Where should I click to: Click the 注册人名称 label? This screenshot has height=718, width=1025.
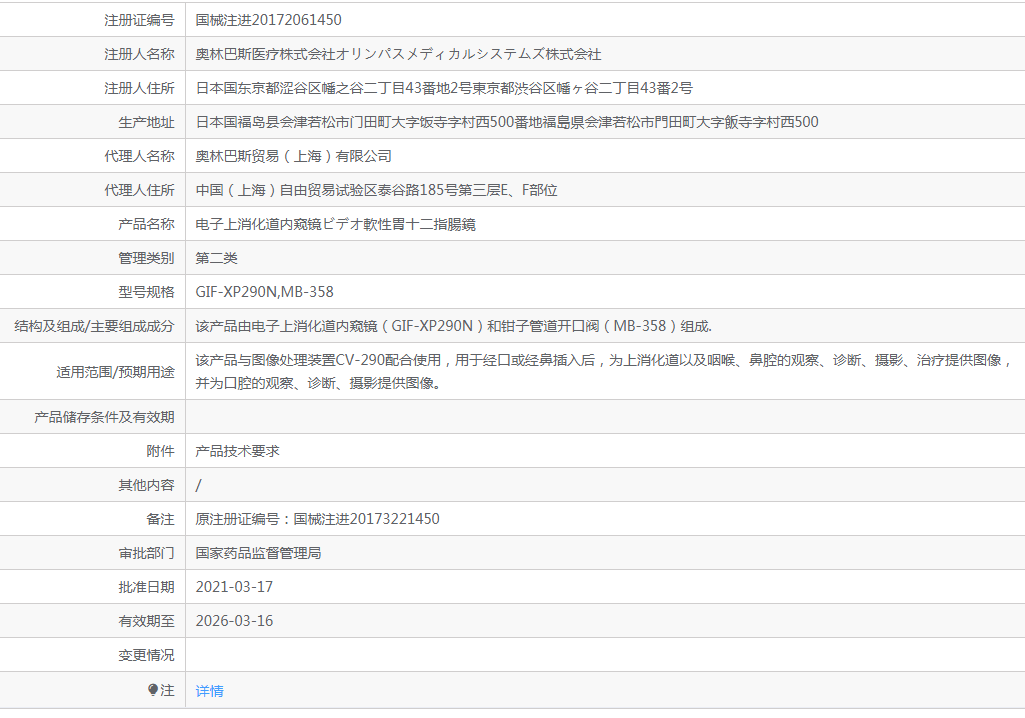coord(139,54)
